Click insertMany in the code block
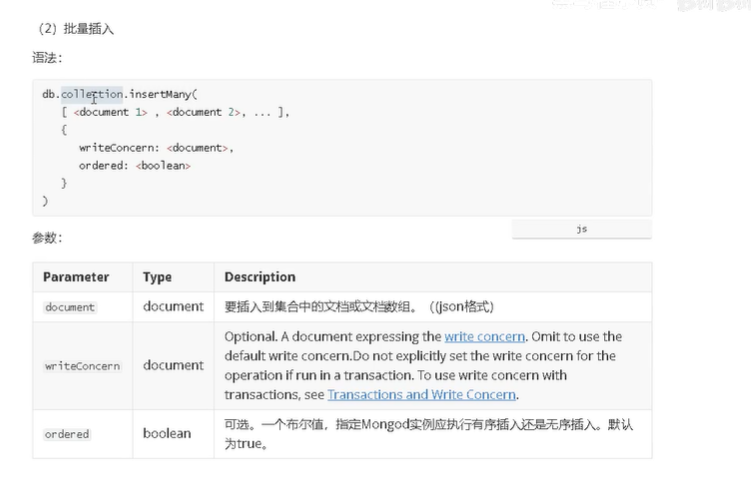Screen dimensions: 751x483 pyautogui.click(x=160, y=94)
